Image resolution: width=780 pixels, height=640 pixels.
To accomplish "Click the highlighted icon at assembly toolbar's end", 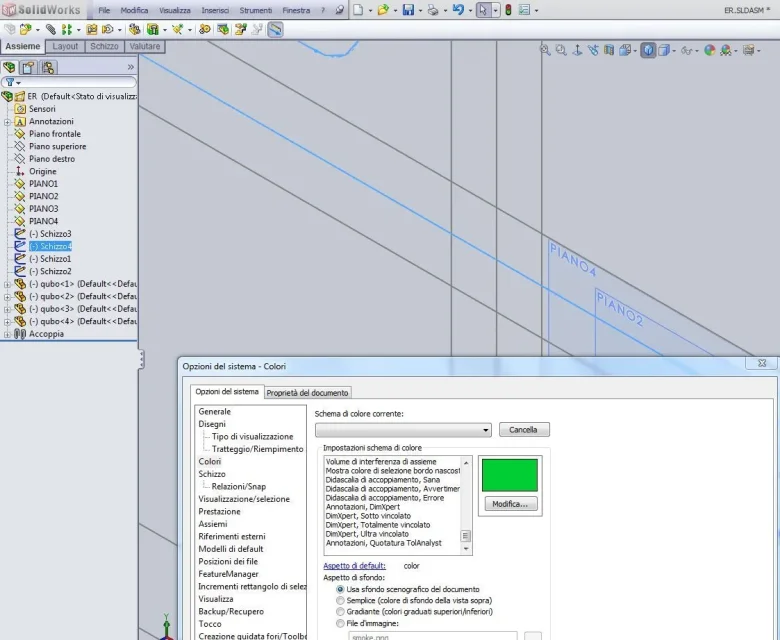I will (275, 30).
